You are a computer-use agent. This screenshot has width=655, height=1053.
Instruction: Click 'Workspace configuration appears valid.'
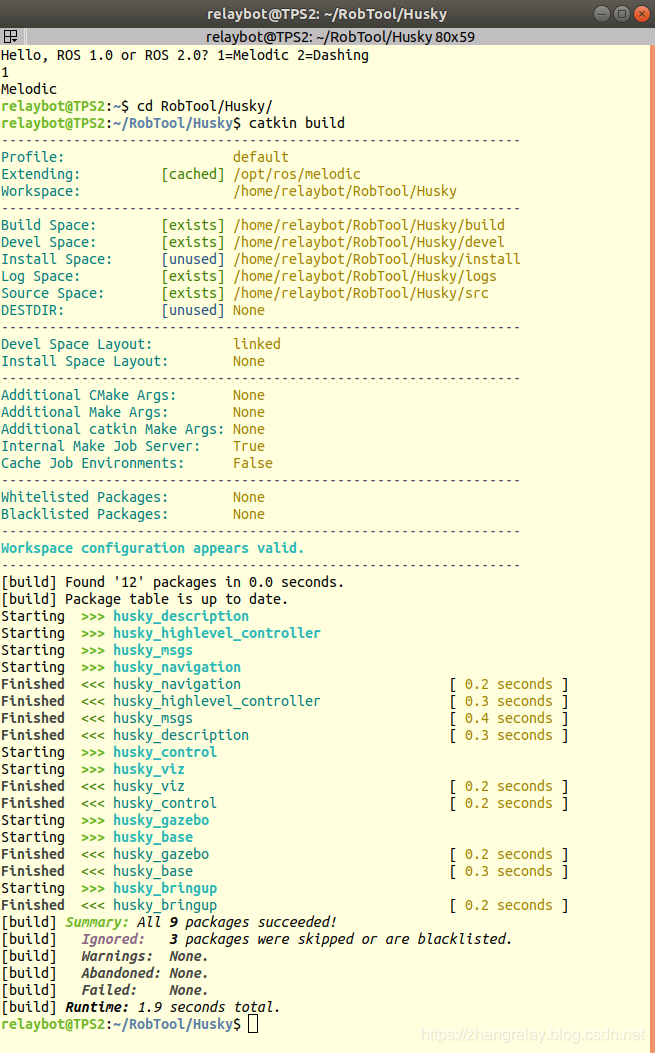click(x=152, y=548)
